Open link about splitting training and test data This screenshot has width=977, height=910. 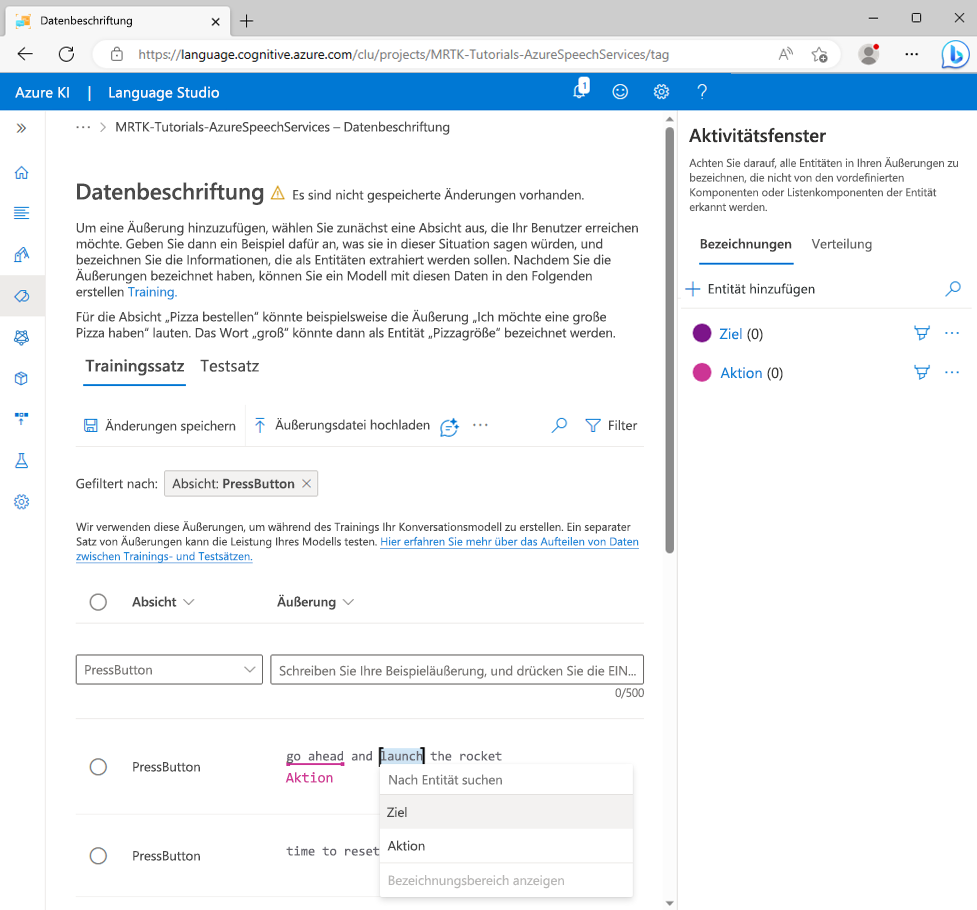[x=509, y=542]
